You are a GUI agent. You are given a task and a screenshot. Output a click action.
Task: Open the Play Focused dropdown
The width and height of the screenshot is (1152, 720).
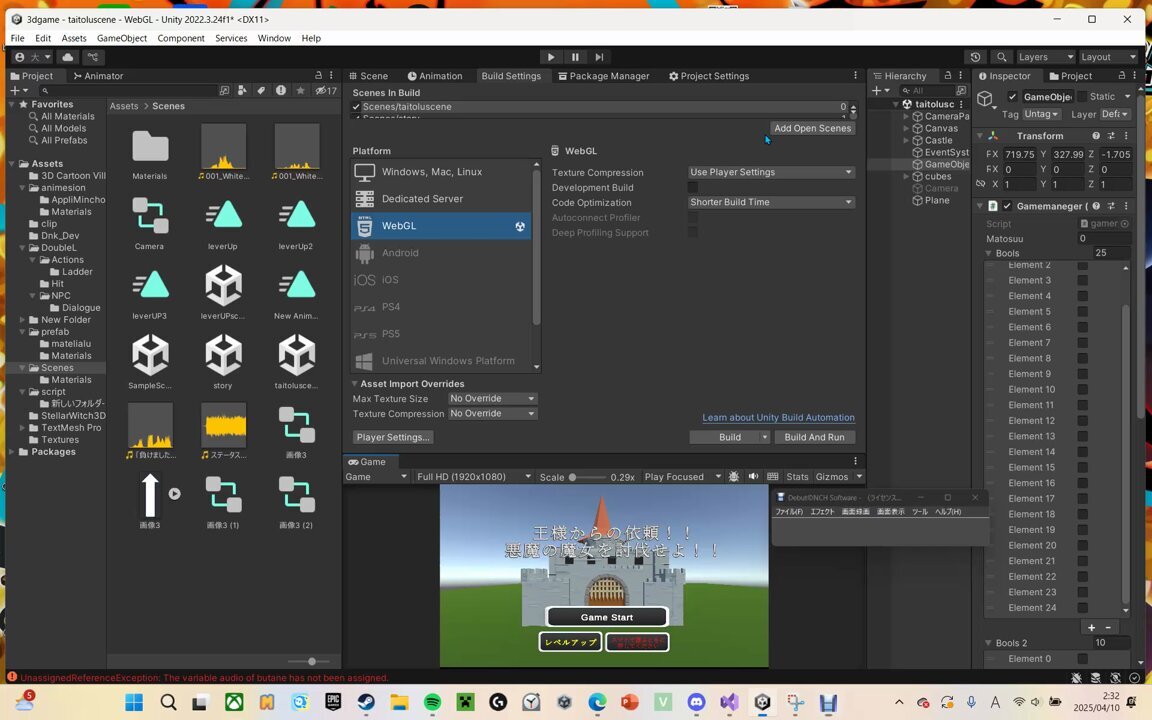683,477
